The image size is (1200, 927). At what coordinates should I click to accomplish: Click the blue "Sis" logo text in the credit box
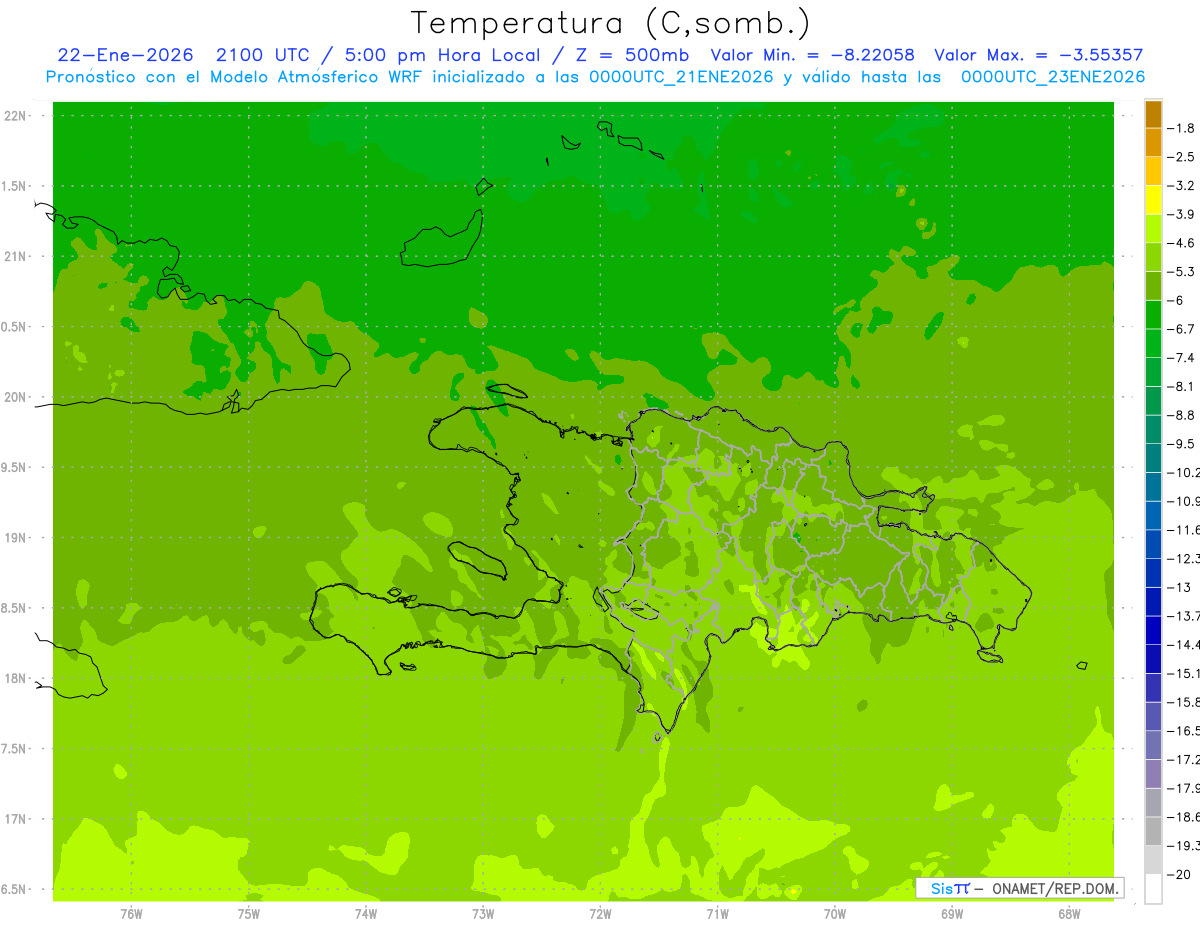click(x=941, y=888)
